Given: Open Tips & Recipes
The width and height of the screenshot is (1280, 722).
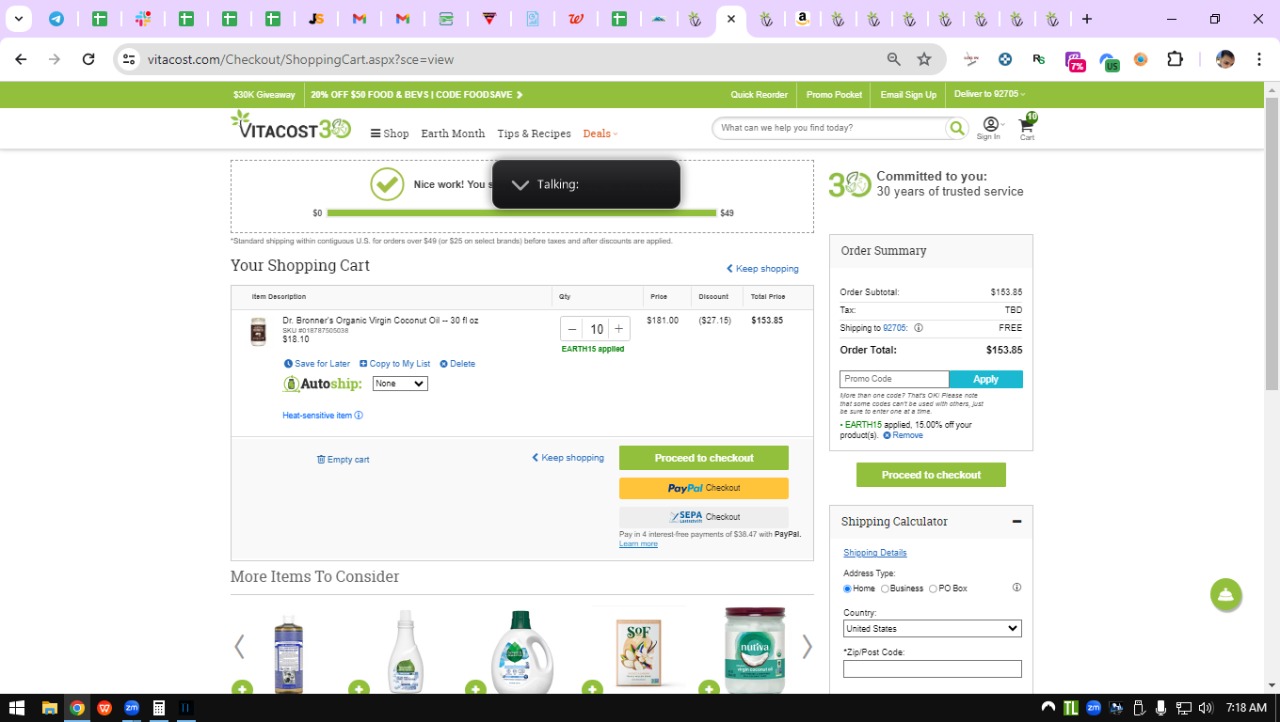Looking at the screenshot, I should [534, 133].
